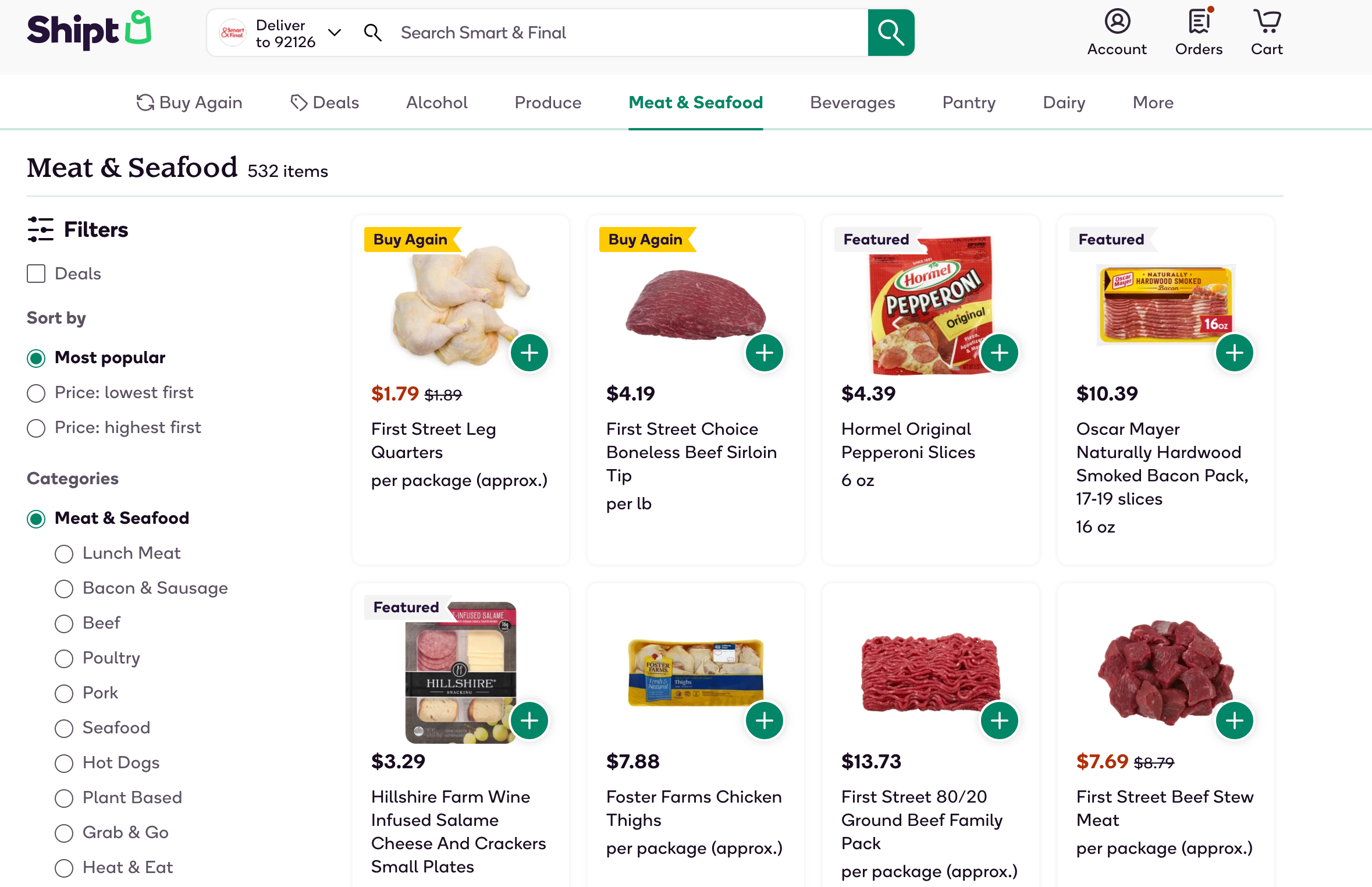Screen dimensions: 1372x887
Task: Switch to the Produce tab
Action: click(548, 102)
